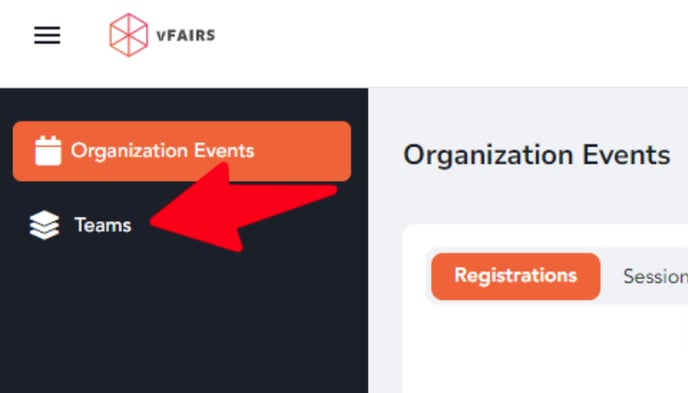Switch to the Registrations tab
This screenshot has height=393, width=688.
pos(516,276)
